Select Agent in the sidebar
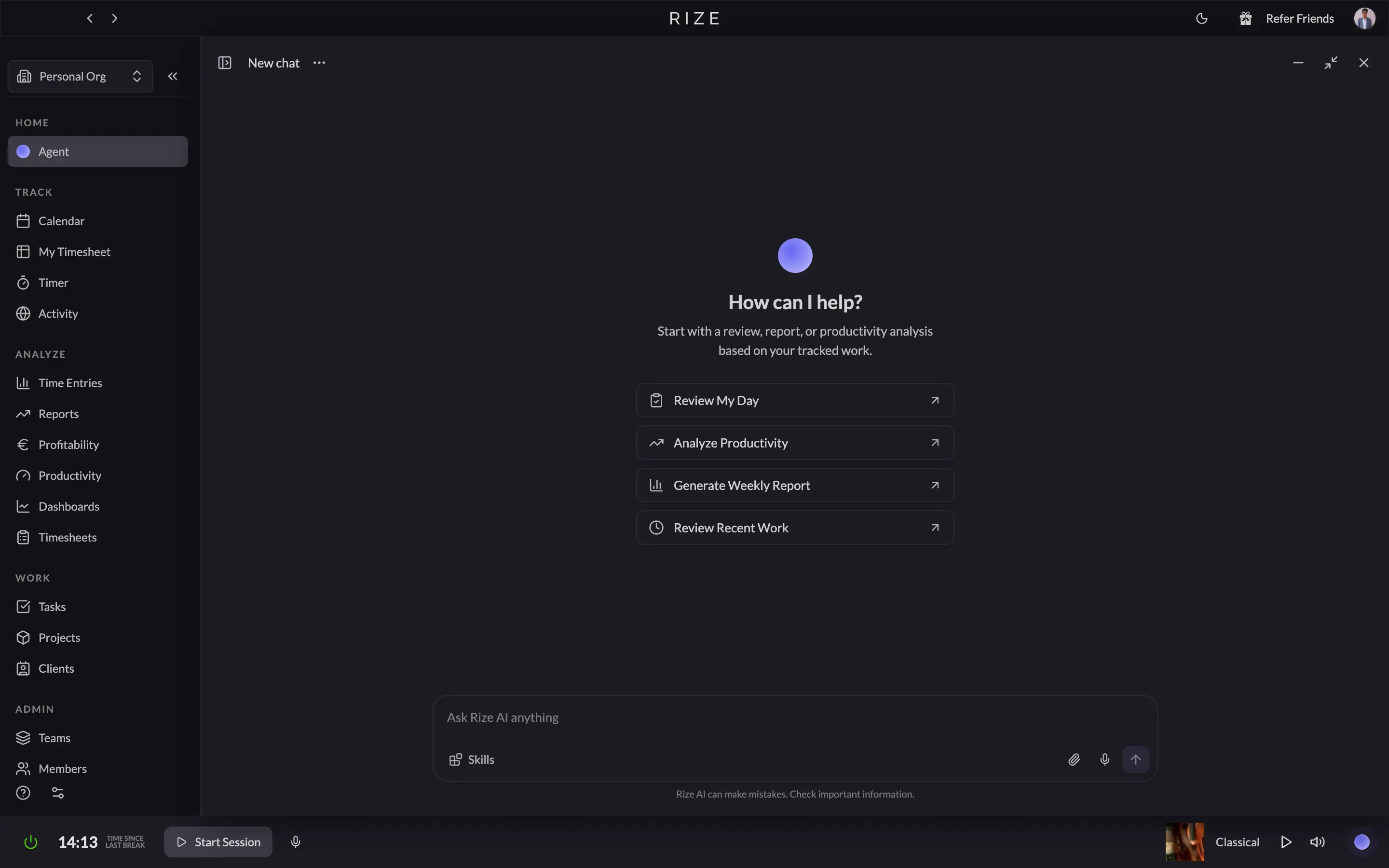 (97, 151)
